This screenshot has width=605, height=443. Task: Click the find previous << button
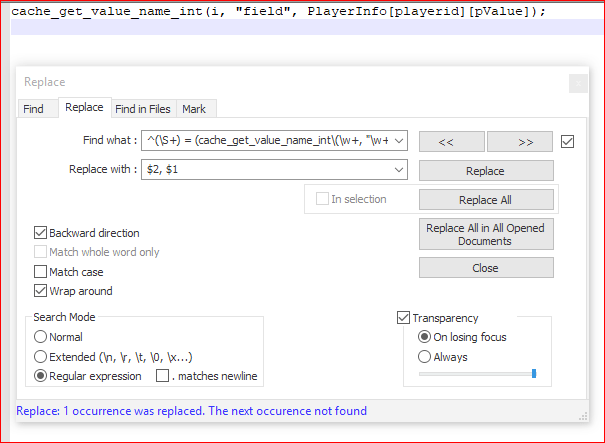click(x=451, y=142)
